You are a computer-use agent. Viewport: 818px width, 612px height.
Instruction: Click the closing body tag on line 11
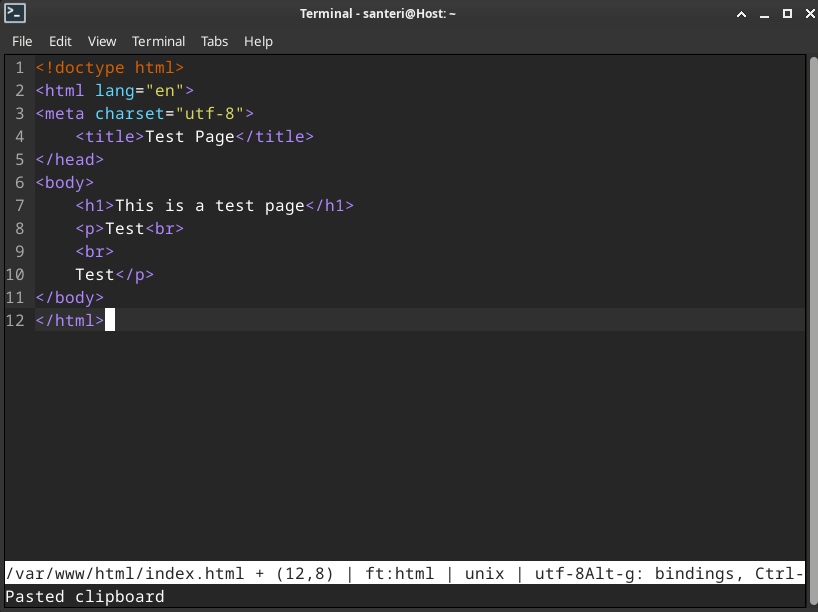click(70, 298)
